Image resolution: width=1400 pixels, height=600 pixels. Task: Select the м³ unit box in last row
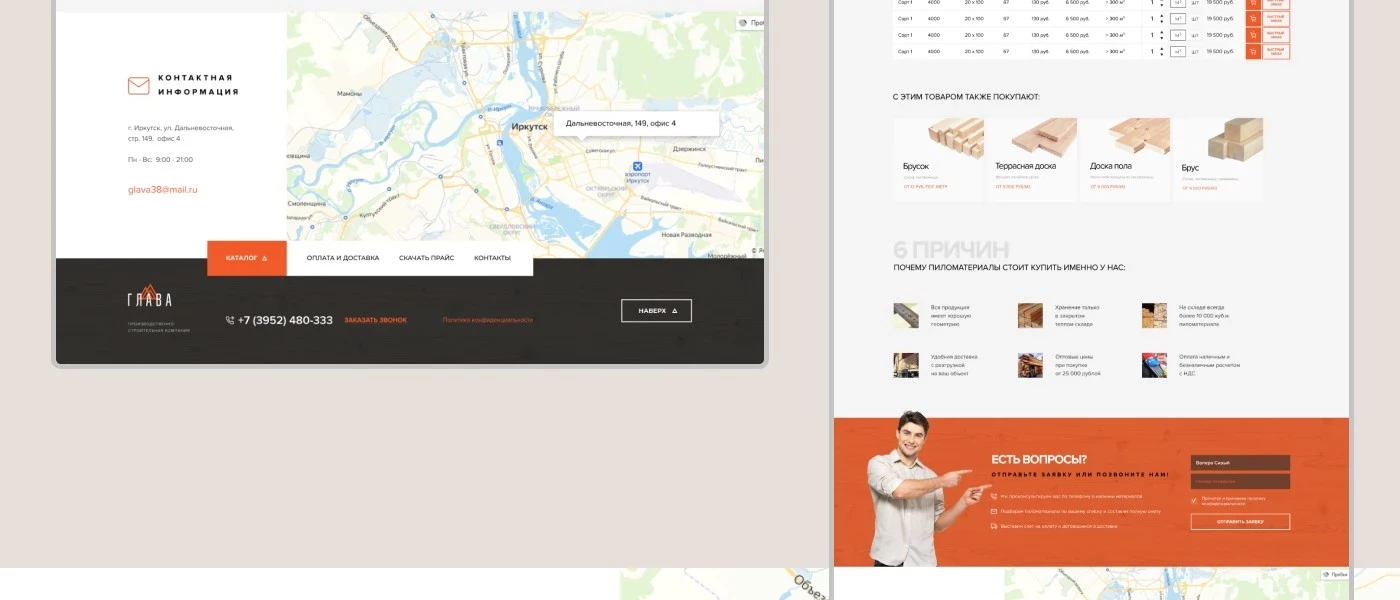(1178, 51)
